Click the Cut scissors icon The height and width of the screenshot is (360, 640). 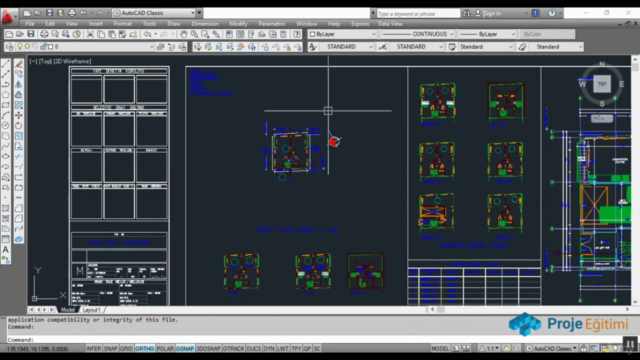click(90, 34)
